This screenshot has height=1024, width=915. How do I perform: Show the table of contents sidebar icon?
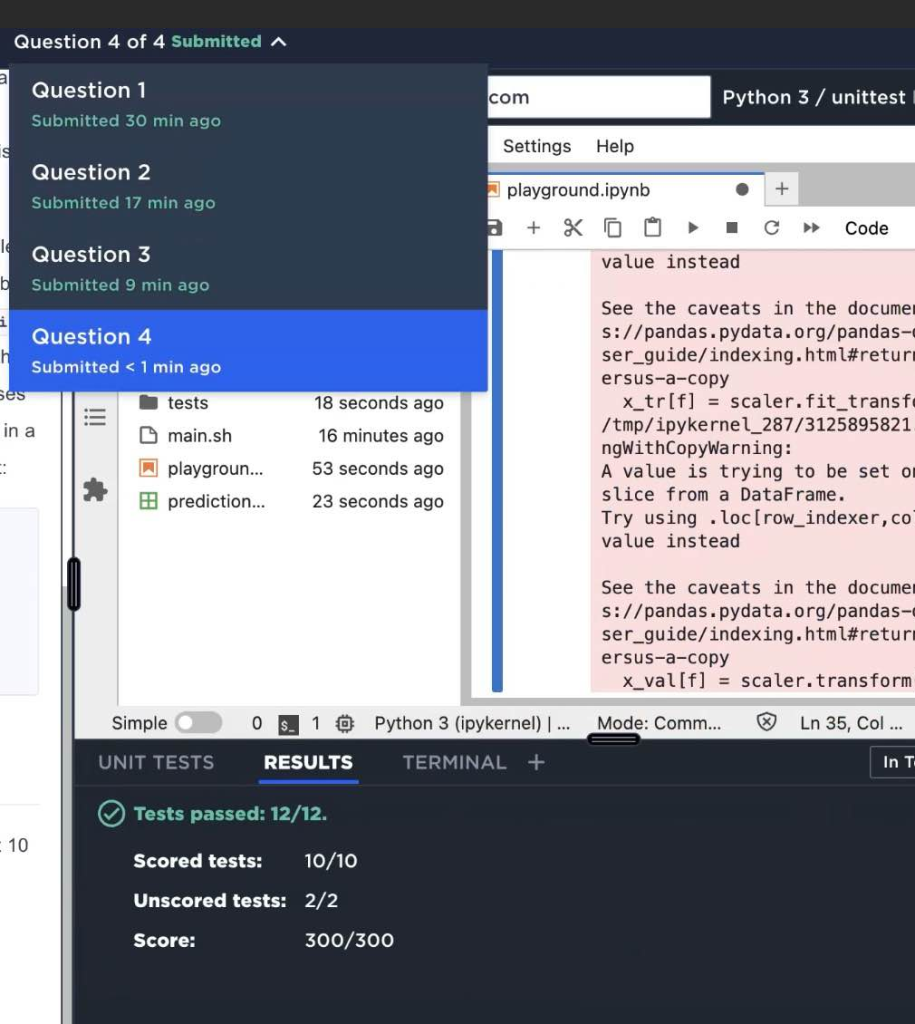coord(95,417)
